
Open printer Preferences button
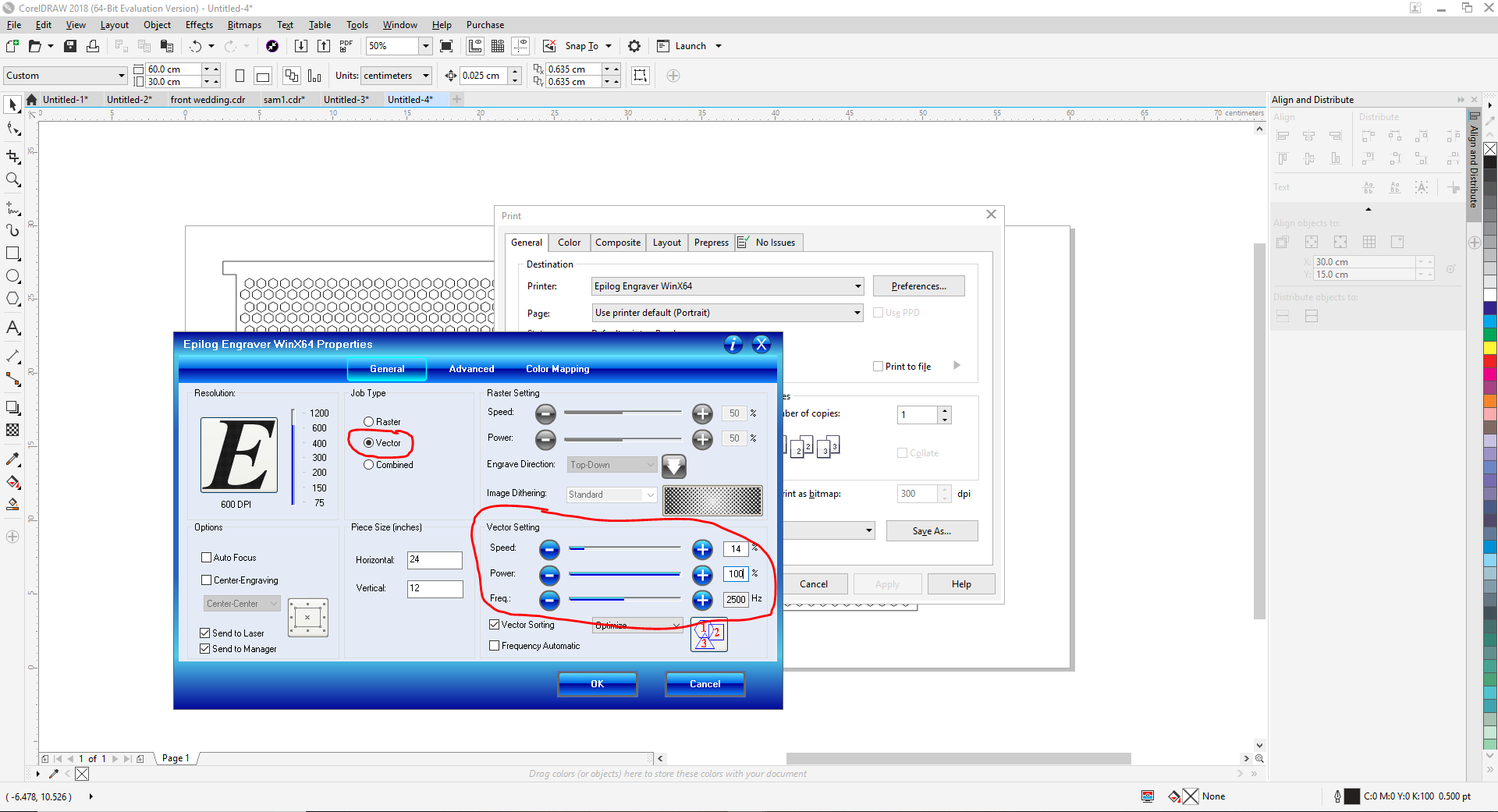(x=919, y=286)
